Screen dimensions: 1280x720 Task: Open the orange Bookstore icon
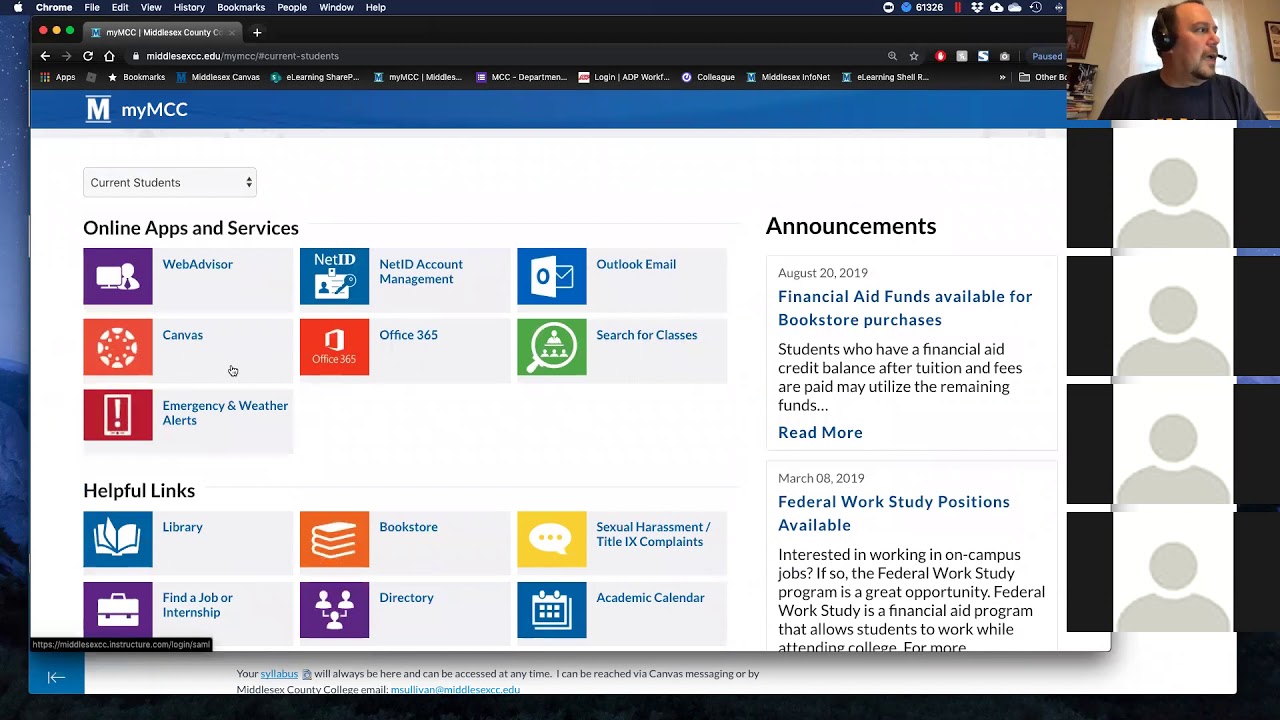coord(334,539)
